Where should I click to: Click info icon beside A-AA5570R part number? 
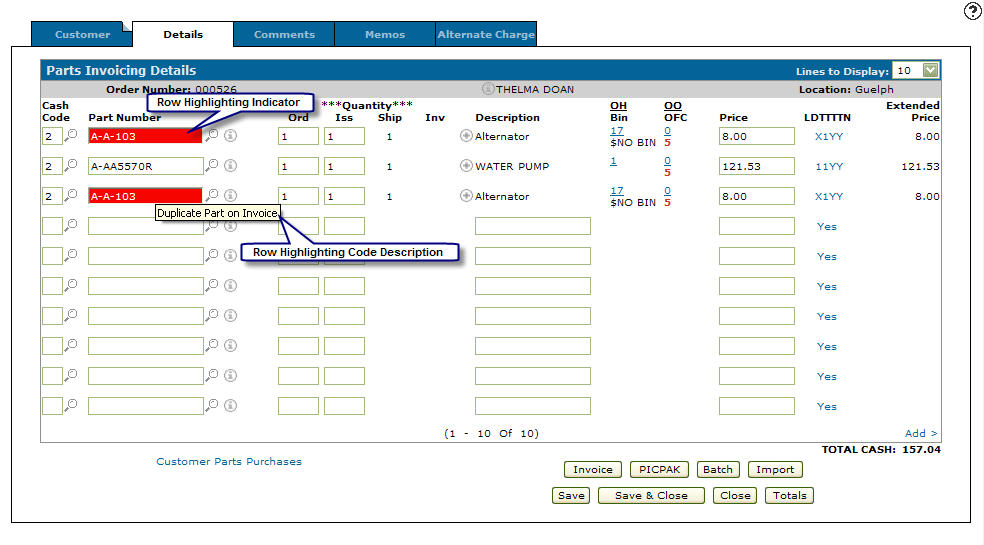point(230,166)
